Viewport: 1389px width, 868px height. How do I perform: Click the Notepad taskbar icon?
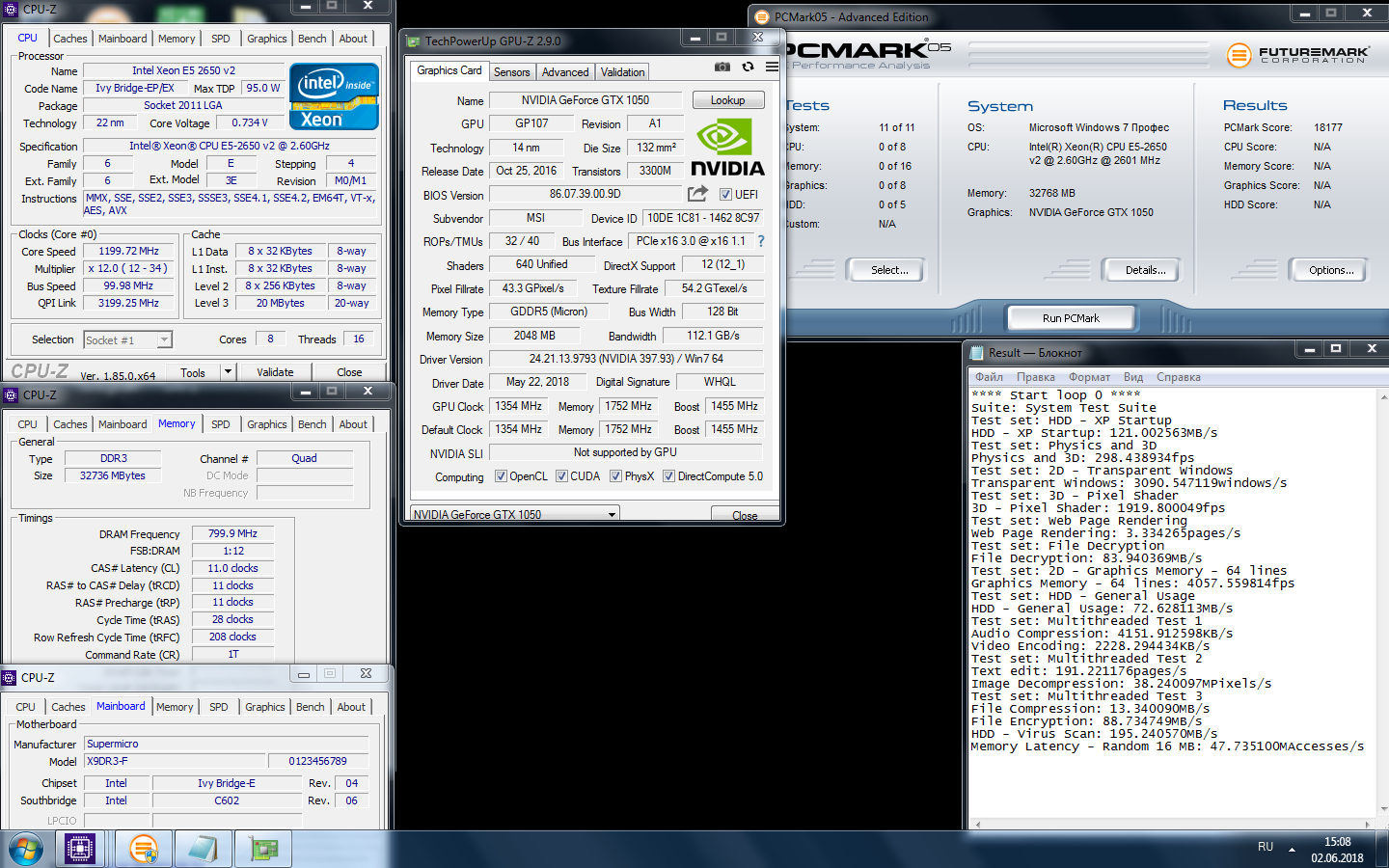tap(204, 850)
